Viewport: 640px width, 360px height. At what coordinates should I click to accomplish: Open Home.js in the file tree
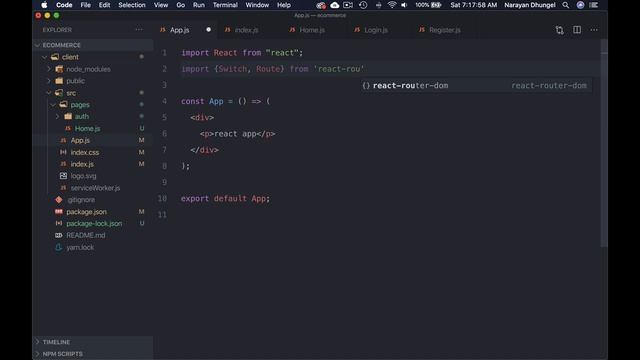87,128
